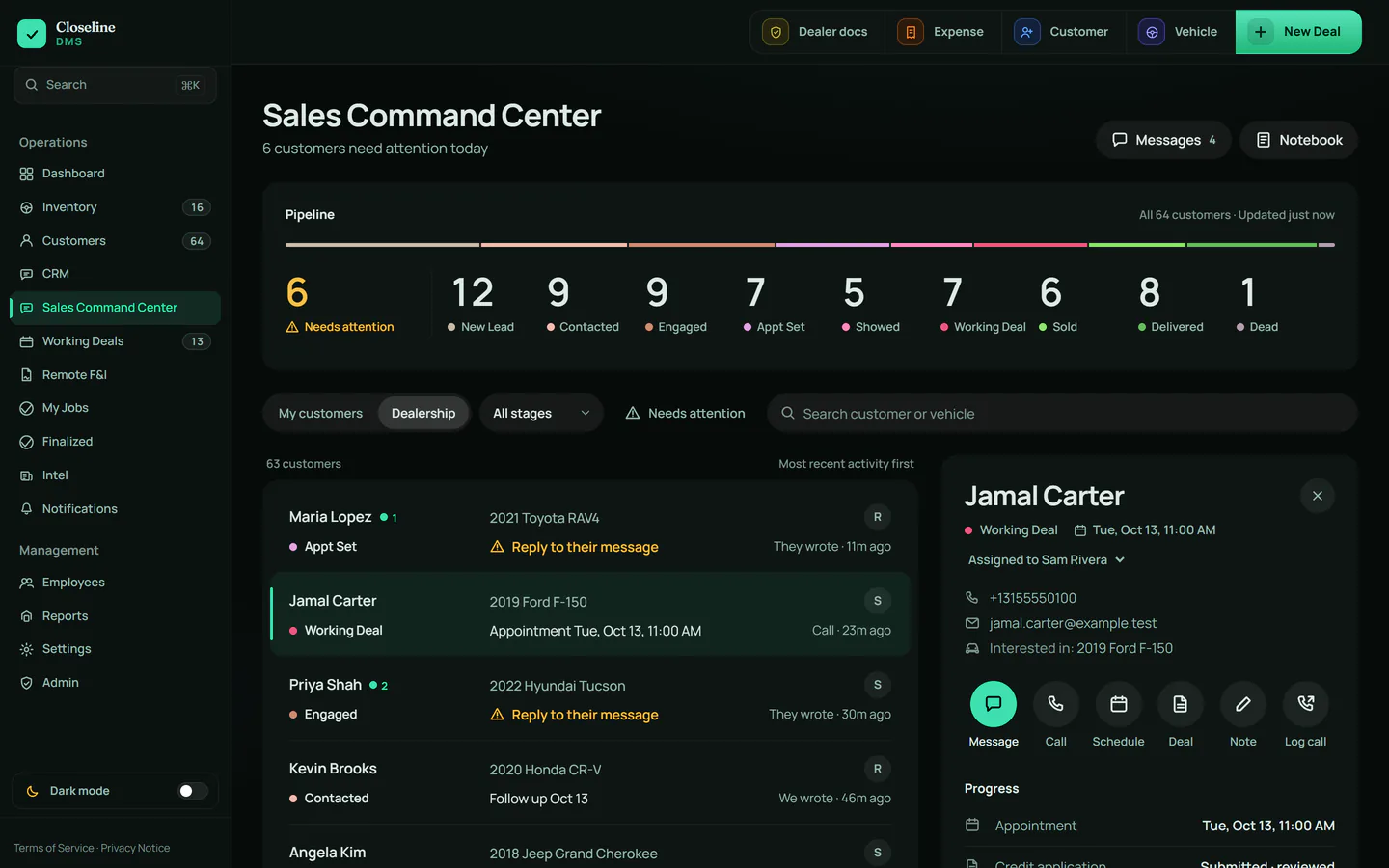Open the CRM sidebar menu item
The height and width of the screenshot is (868, 1389).
click(x=115, y=274)
